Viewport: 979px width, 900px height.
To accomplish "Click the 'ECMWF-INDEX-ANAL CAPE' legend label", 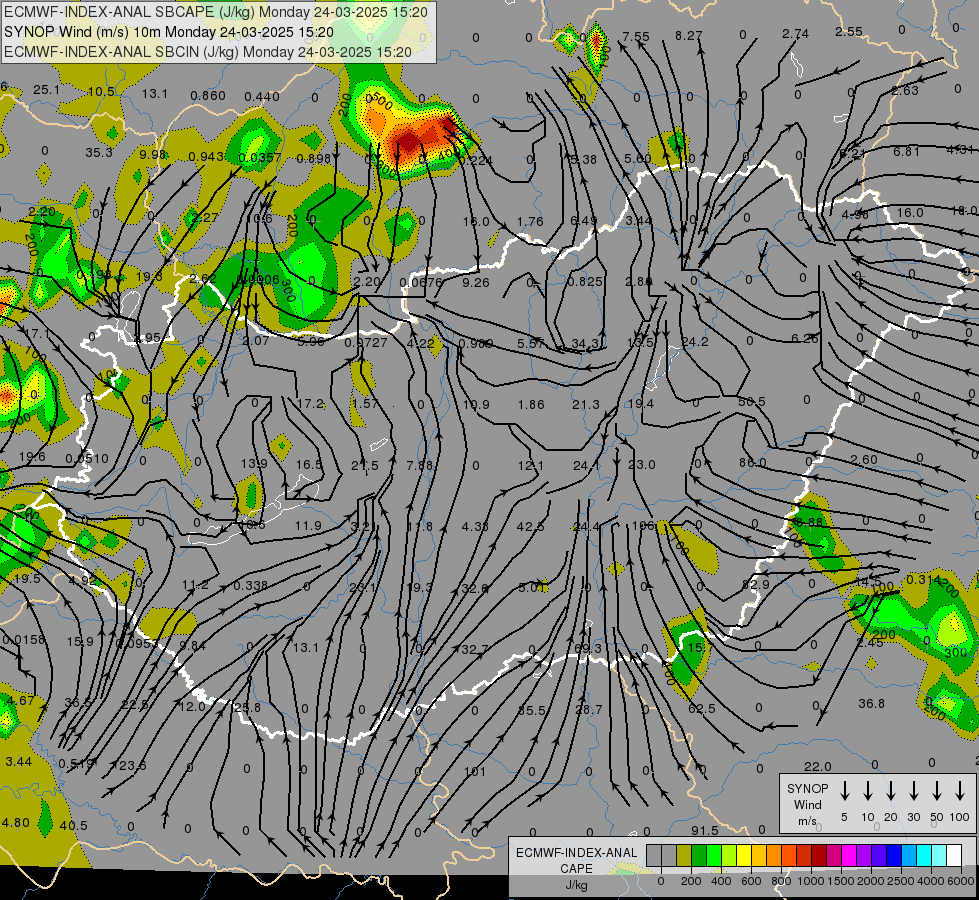I will tap(576, 860).
